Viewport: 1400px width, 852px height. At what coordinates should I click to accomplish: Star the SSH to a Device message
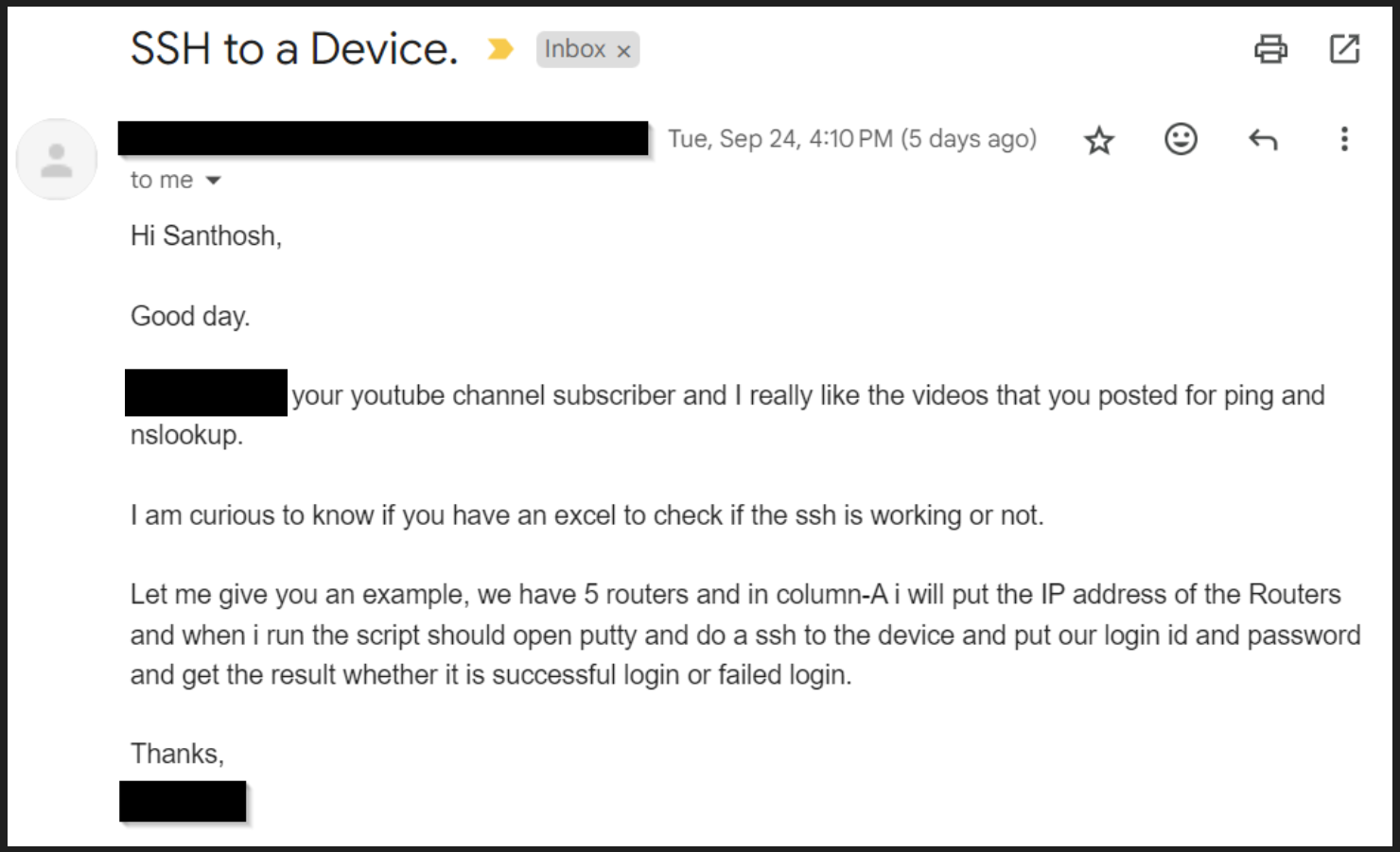pyautogui.click(x=1099, y=141)
